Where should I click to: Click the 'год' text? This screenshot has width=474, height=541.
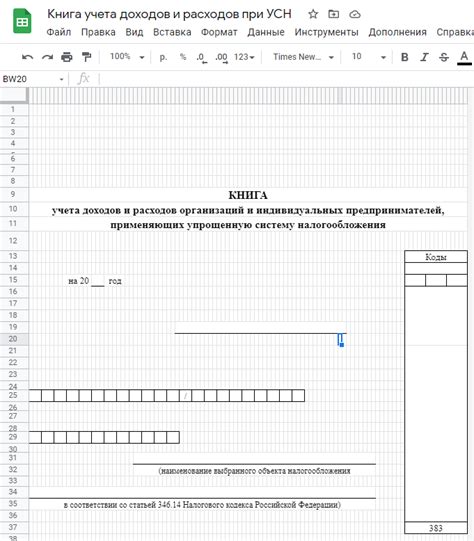click(x=115, y=281)
